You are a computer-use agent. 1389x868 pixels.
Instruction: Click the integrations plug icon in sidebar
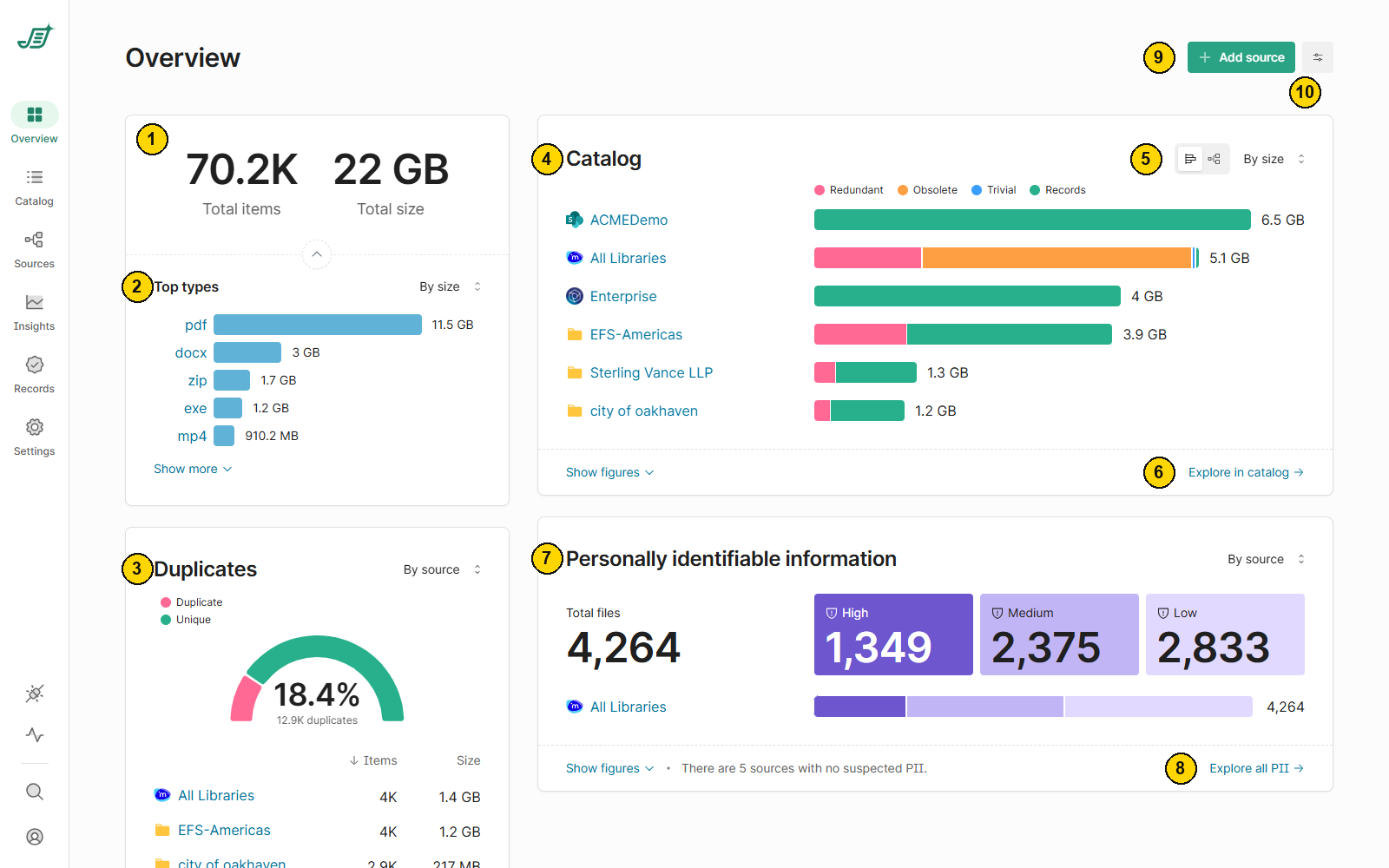pos(35,693)
